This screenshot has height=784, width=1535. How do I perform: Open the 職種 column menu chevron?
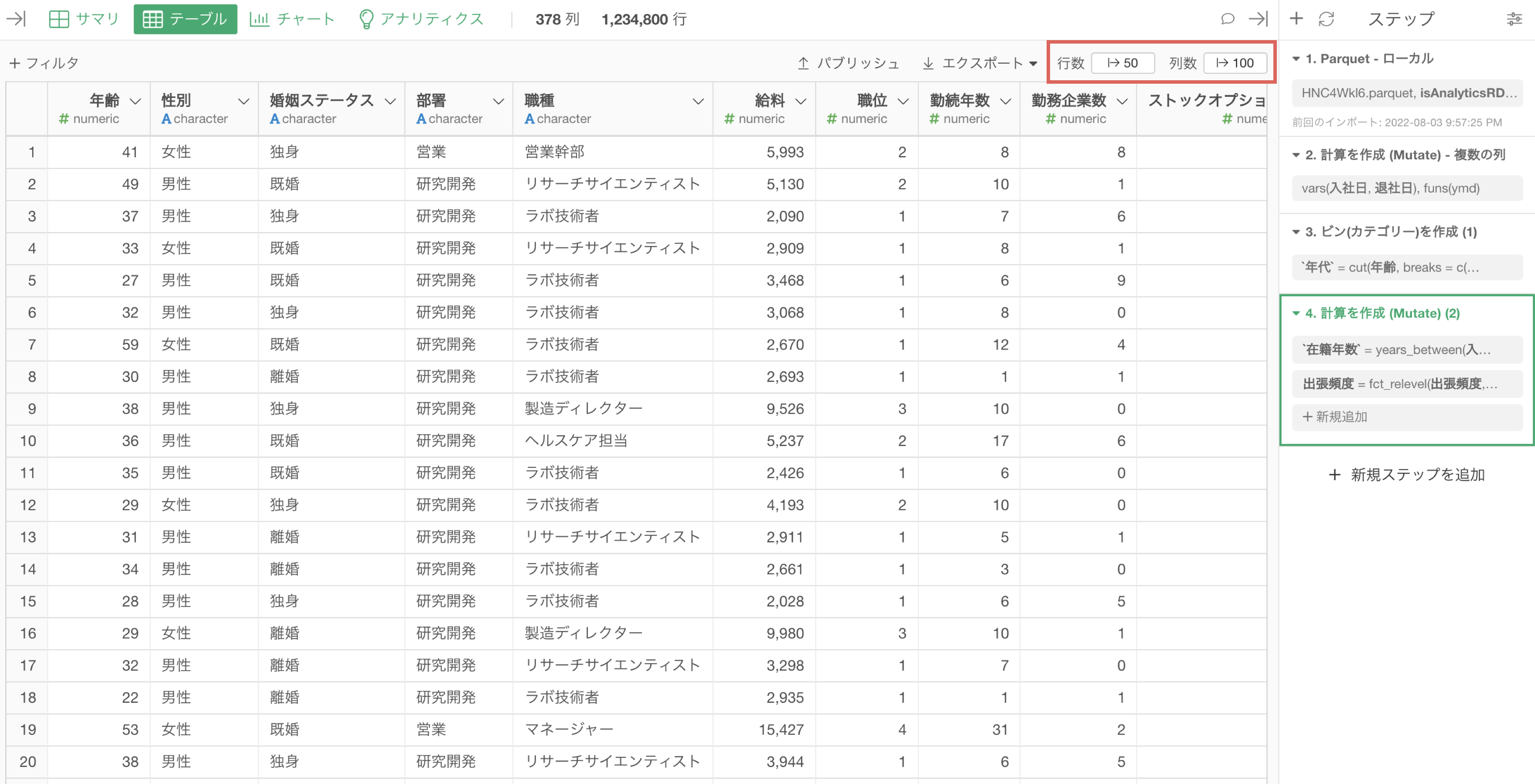pyautogui.click(x=698, y=101)
